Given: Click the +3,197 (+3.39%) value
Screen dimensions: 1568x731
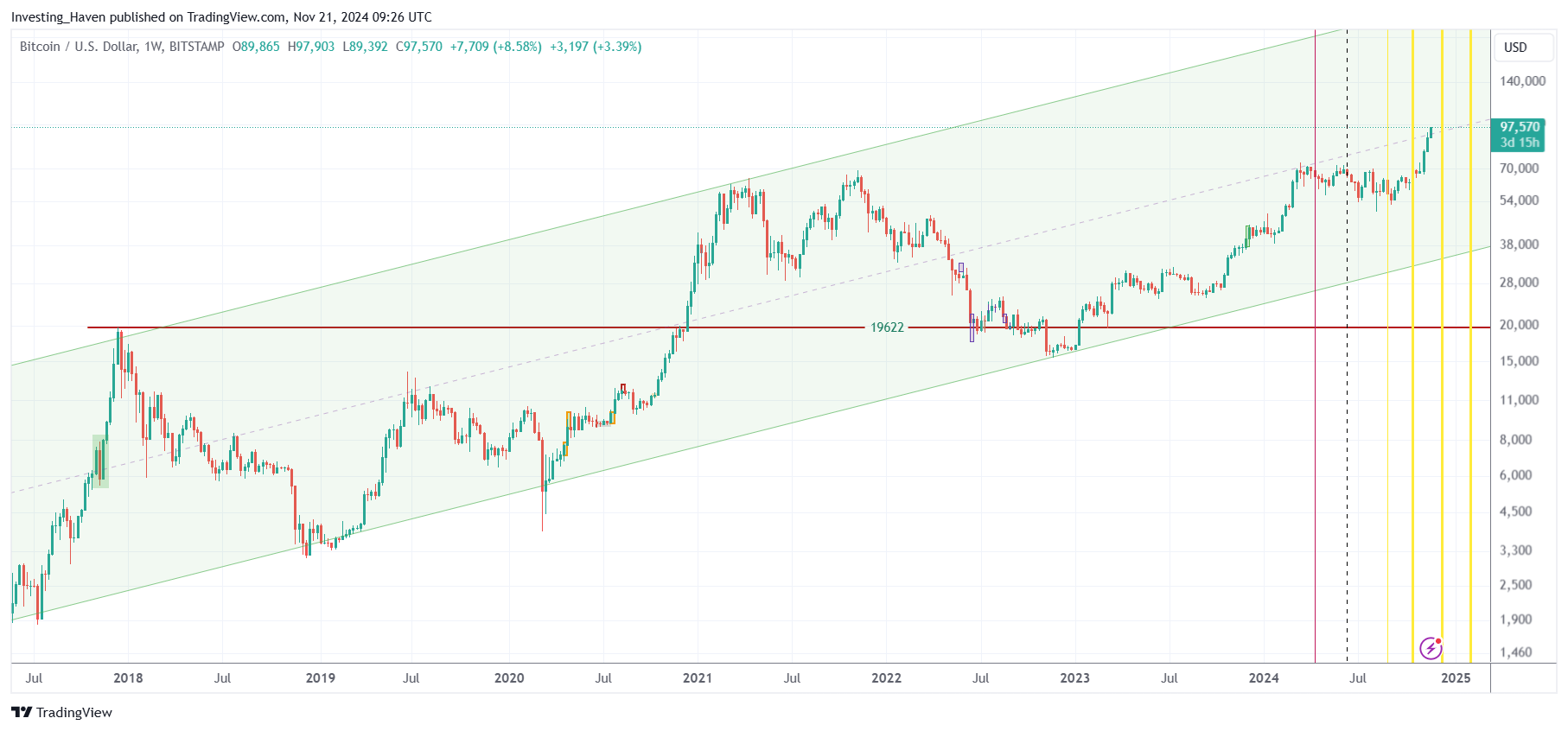Looking at the screenshot, I should tap(596, 47).
